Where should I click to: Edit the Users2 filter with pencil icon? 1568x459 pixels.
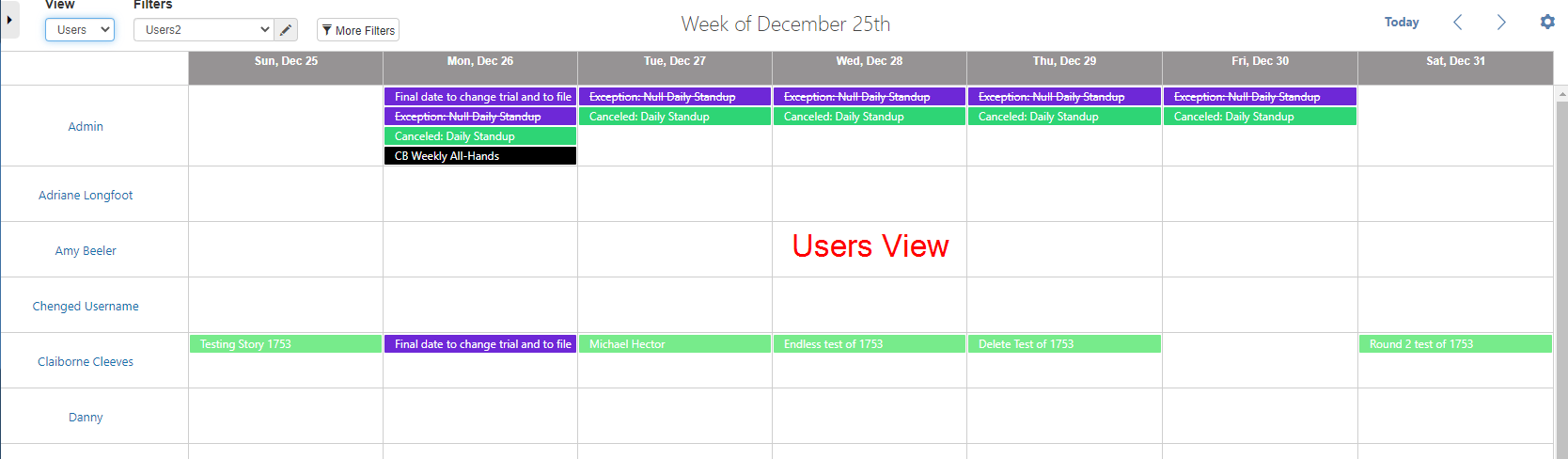[x=286, y=30]
